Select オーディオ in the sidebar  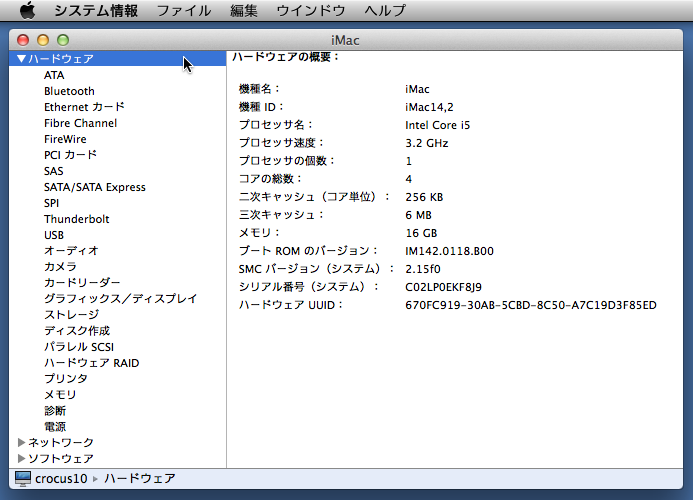pyautogui.click(x=71, y=251)
